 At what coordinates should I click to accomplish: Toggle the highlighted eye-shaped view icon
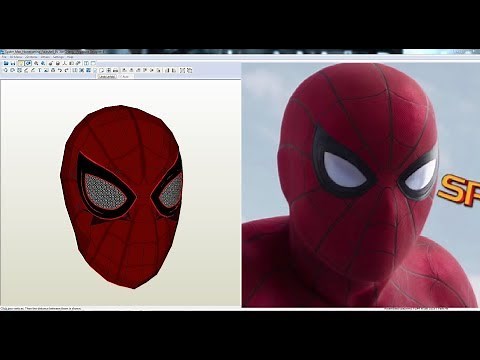[28, 63]
